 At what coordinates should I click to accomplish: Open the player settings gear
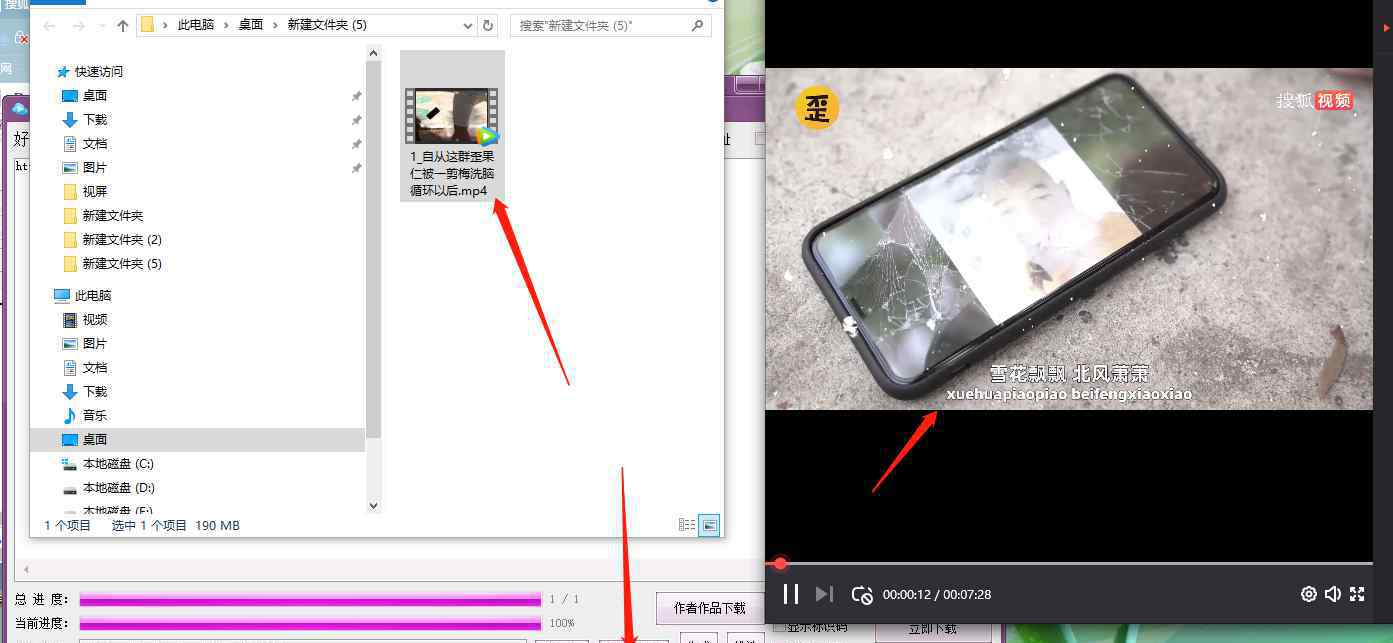[x=1308, y=594]
